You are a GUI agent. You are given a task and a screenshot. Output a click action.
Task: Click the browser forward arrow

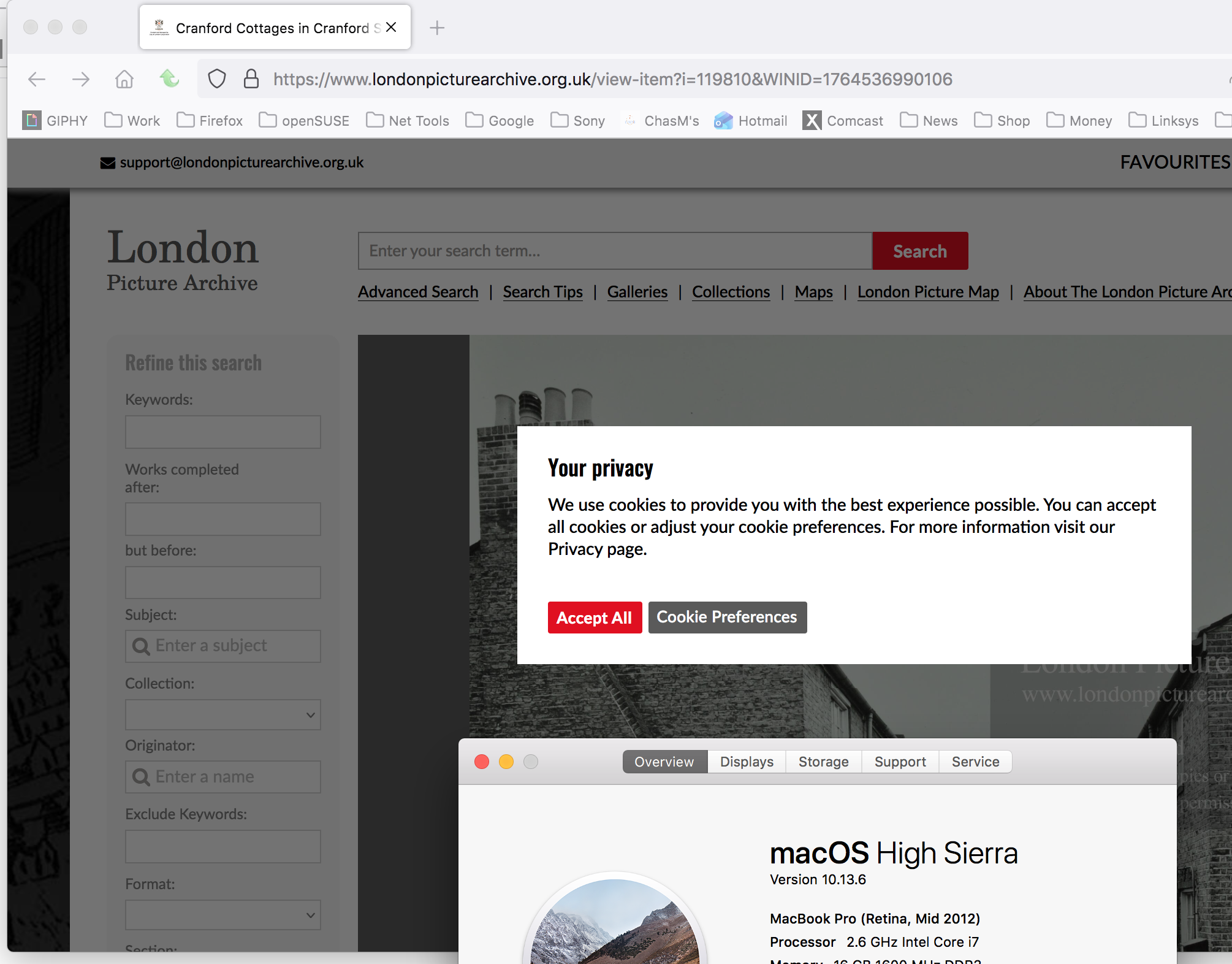(x=80, y=79)
